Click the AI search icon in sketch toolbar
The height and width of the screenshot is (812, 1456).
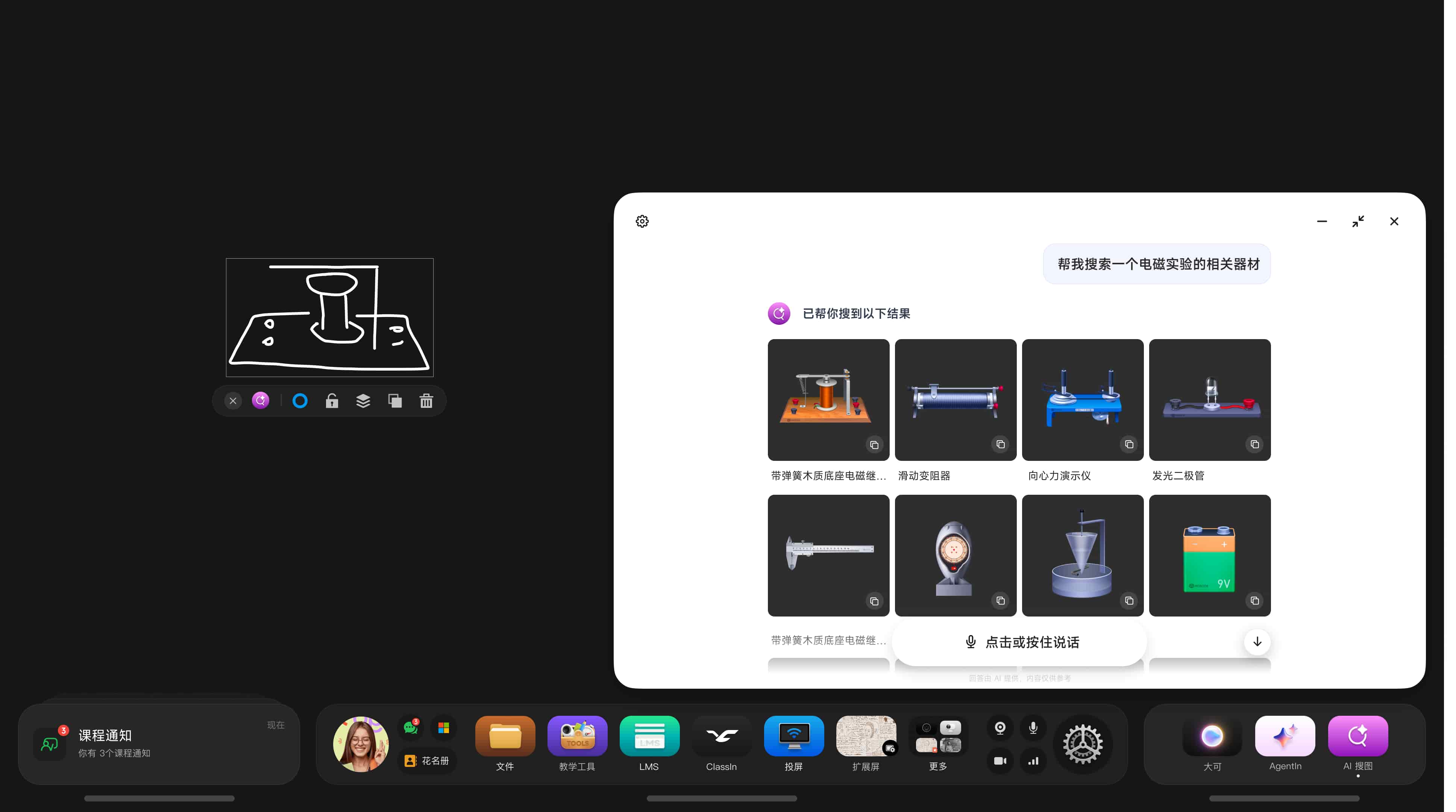261,401
